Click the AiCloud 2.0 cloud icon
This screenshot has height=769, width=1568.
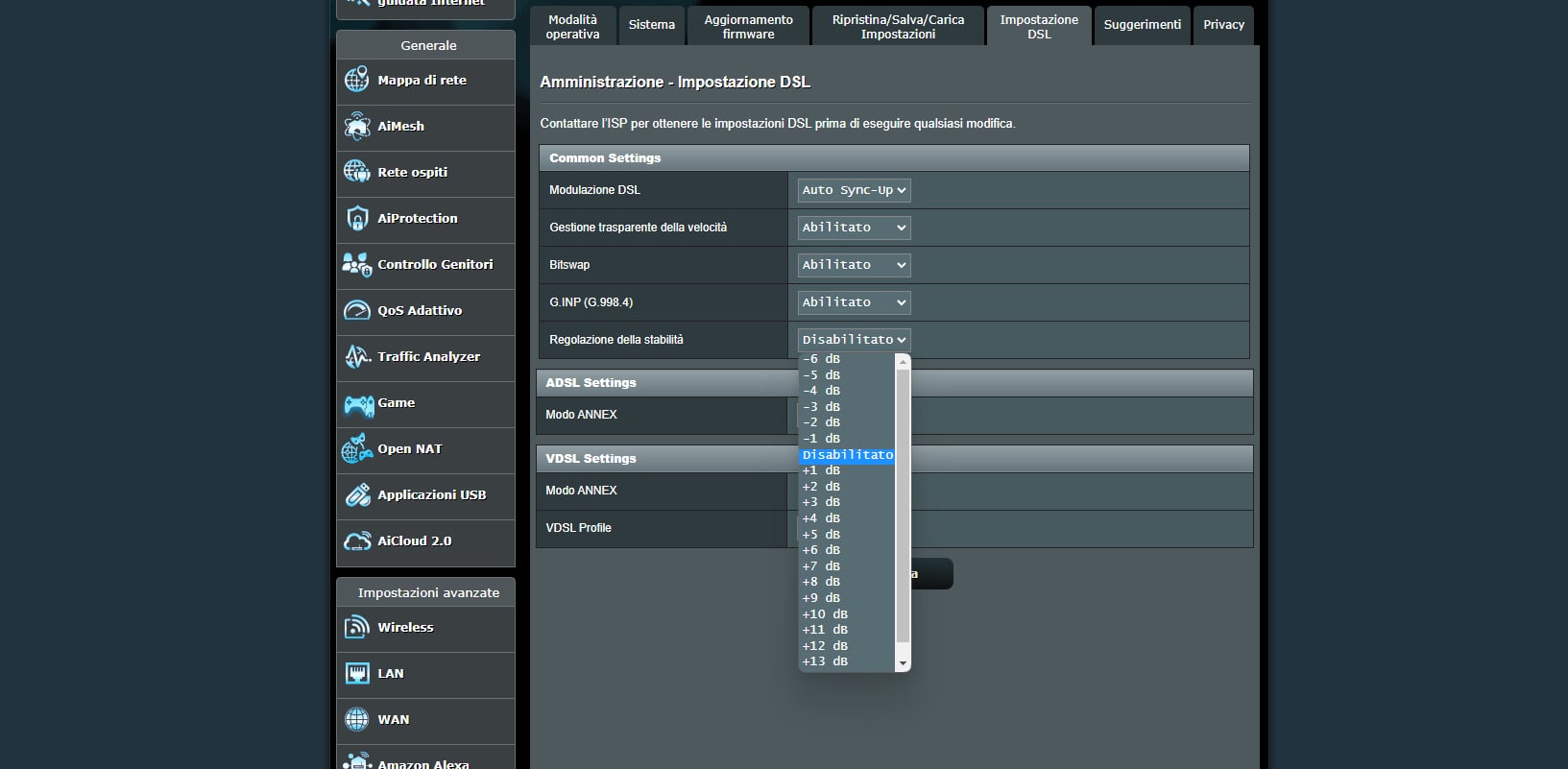[356, 541]
